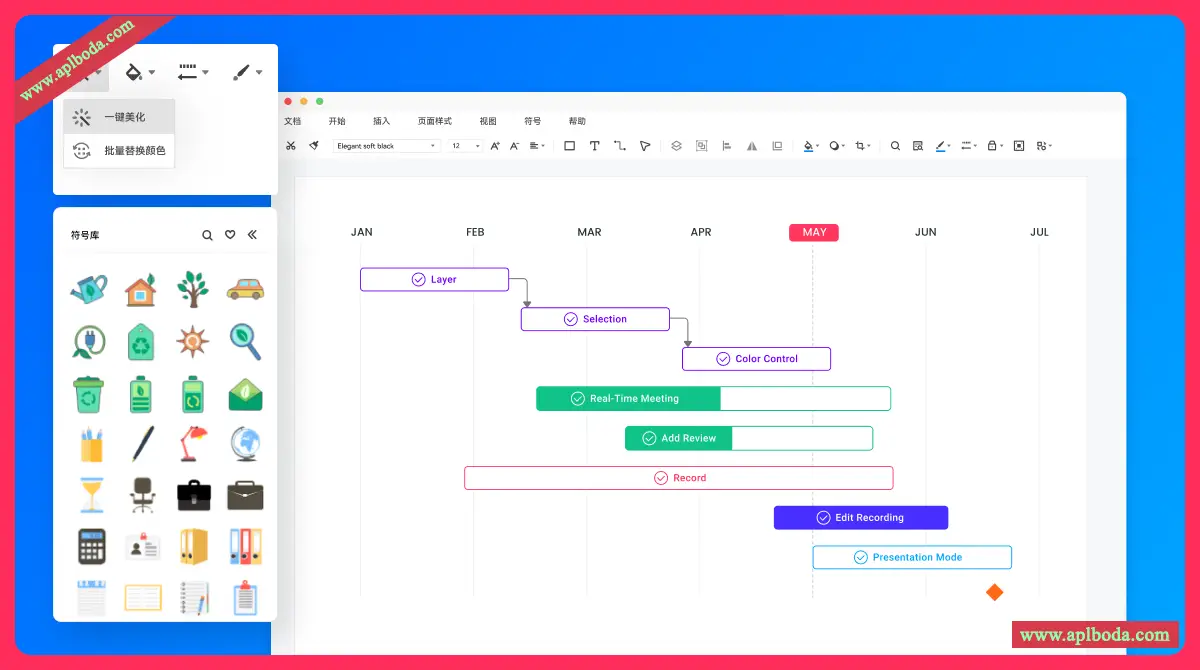Open toolbar fill color bucket picker
Image resolution: width=1200 pixels, height=670 pixels.
(x=811, y=146)
